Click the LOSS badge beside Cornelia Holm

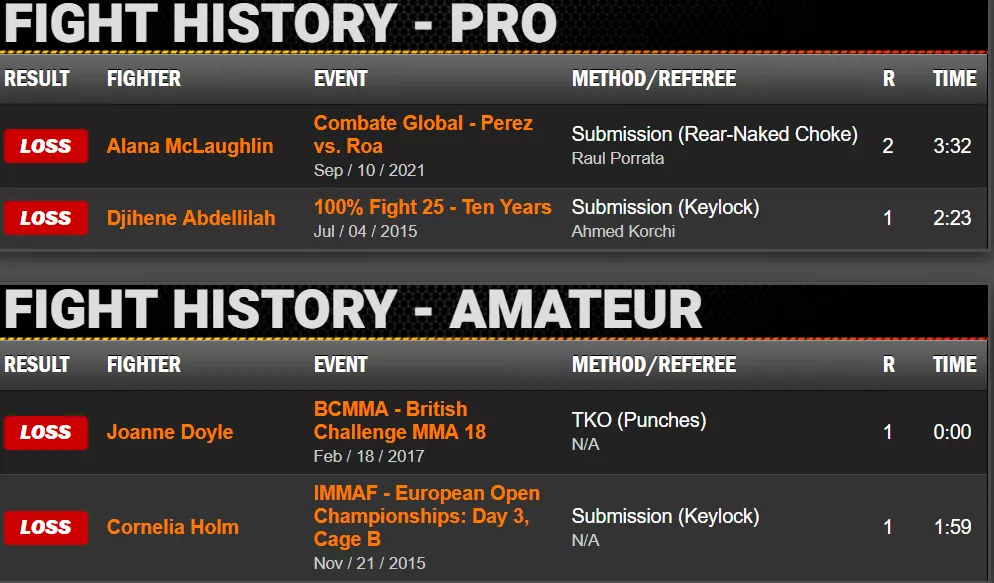[46, 527]
